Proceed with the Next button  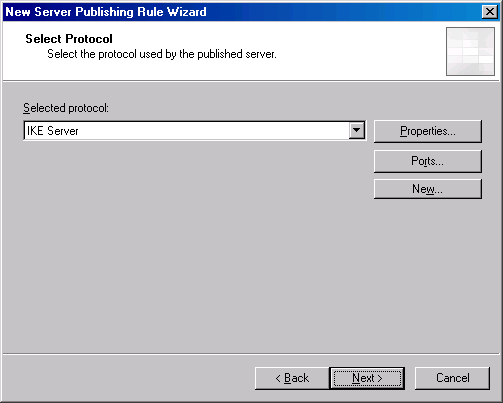point(367,378)
